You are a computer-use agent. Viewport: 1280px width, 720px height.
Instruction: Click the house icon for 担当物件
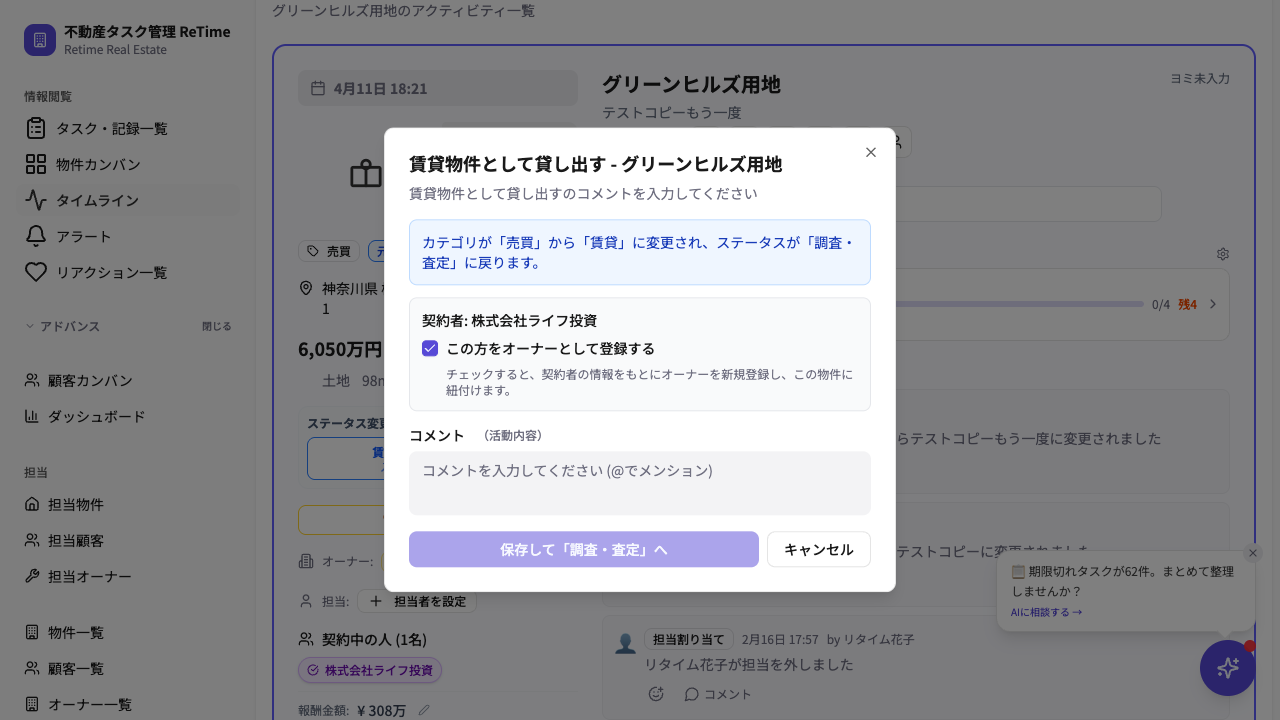[32, 504]
